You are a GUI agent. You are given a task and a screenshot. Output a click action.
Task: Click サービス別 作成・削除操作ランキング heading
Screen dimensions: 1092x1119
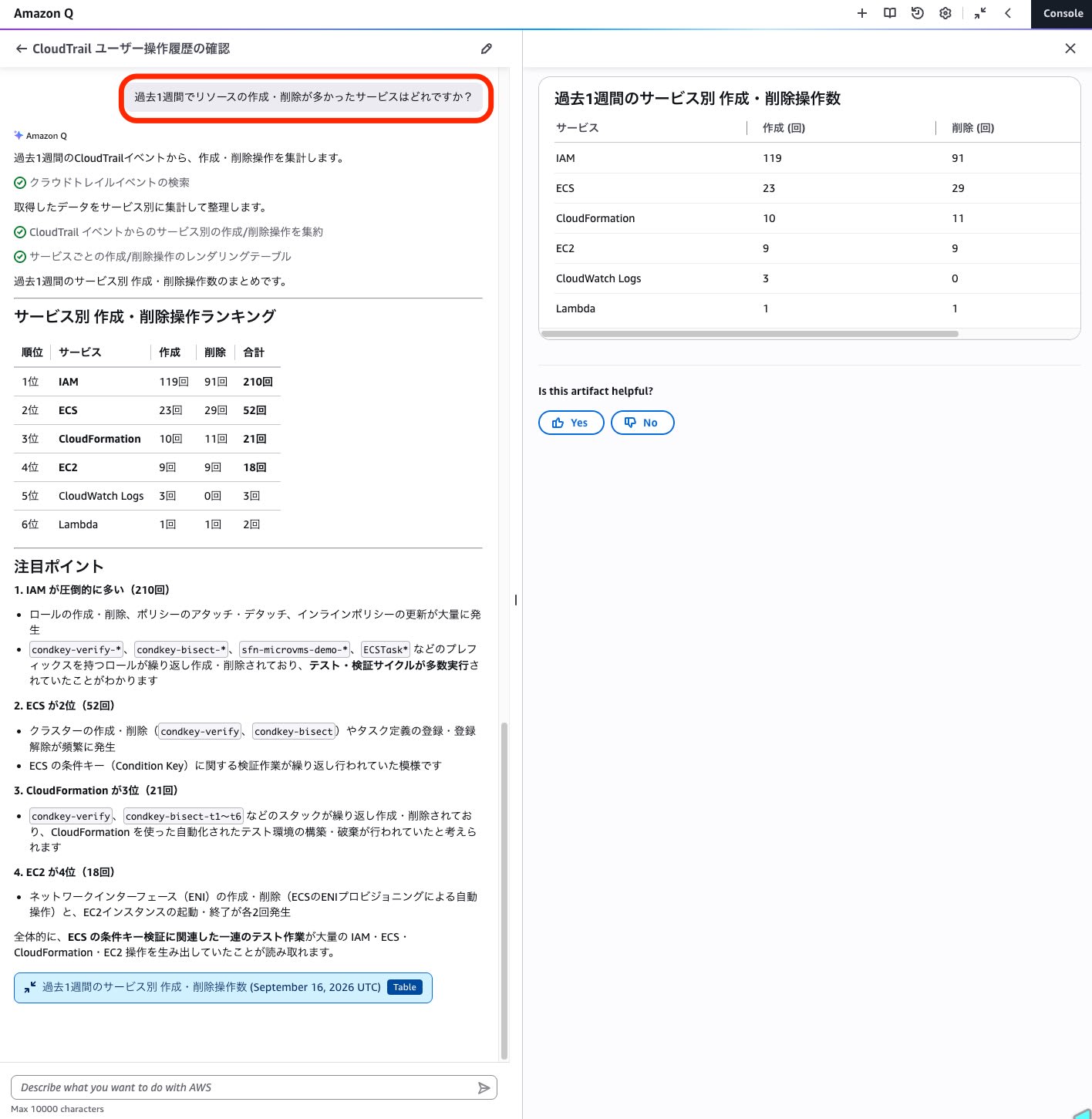(145, 317)
